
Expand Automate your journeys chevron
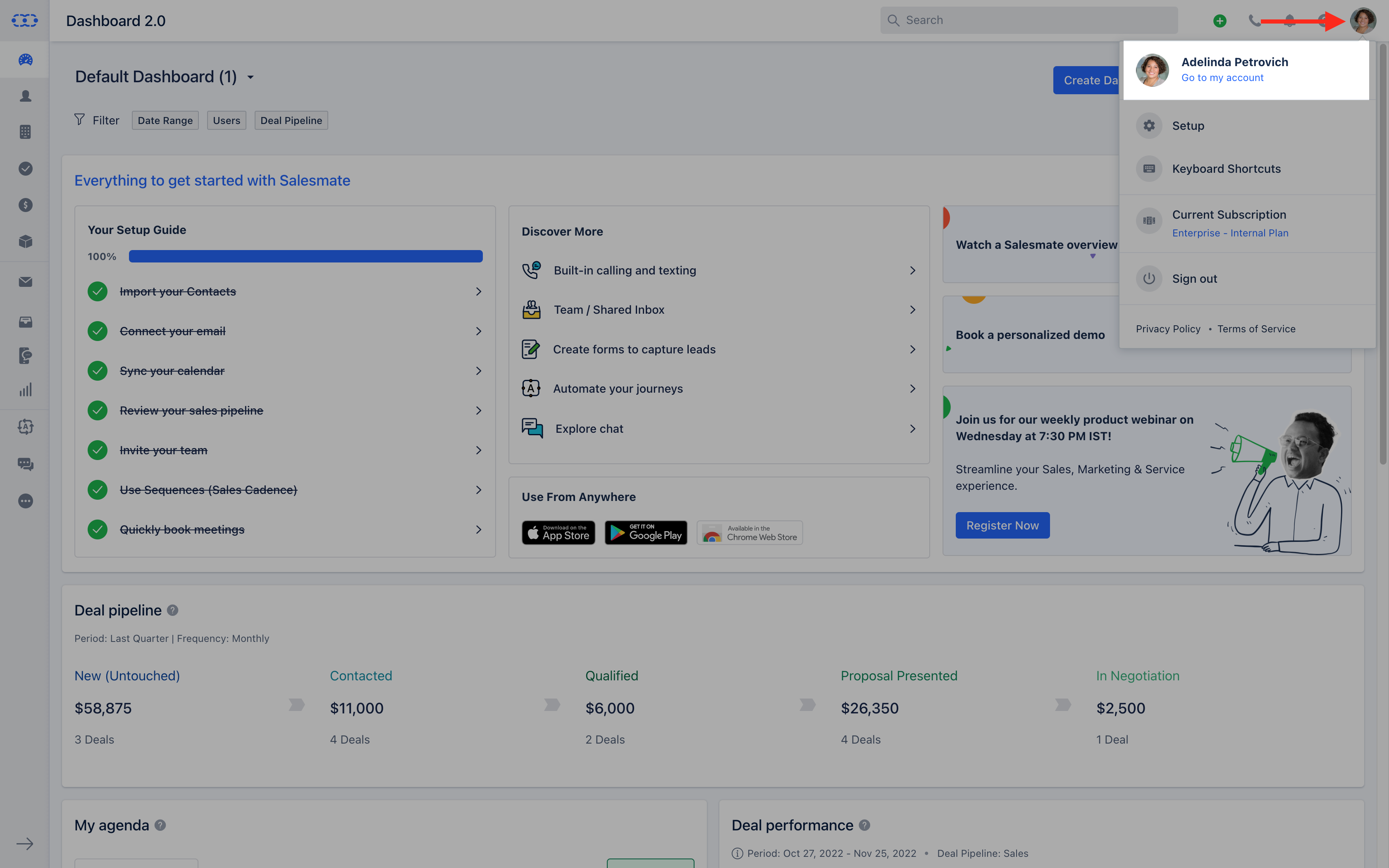(913, 389)
